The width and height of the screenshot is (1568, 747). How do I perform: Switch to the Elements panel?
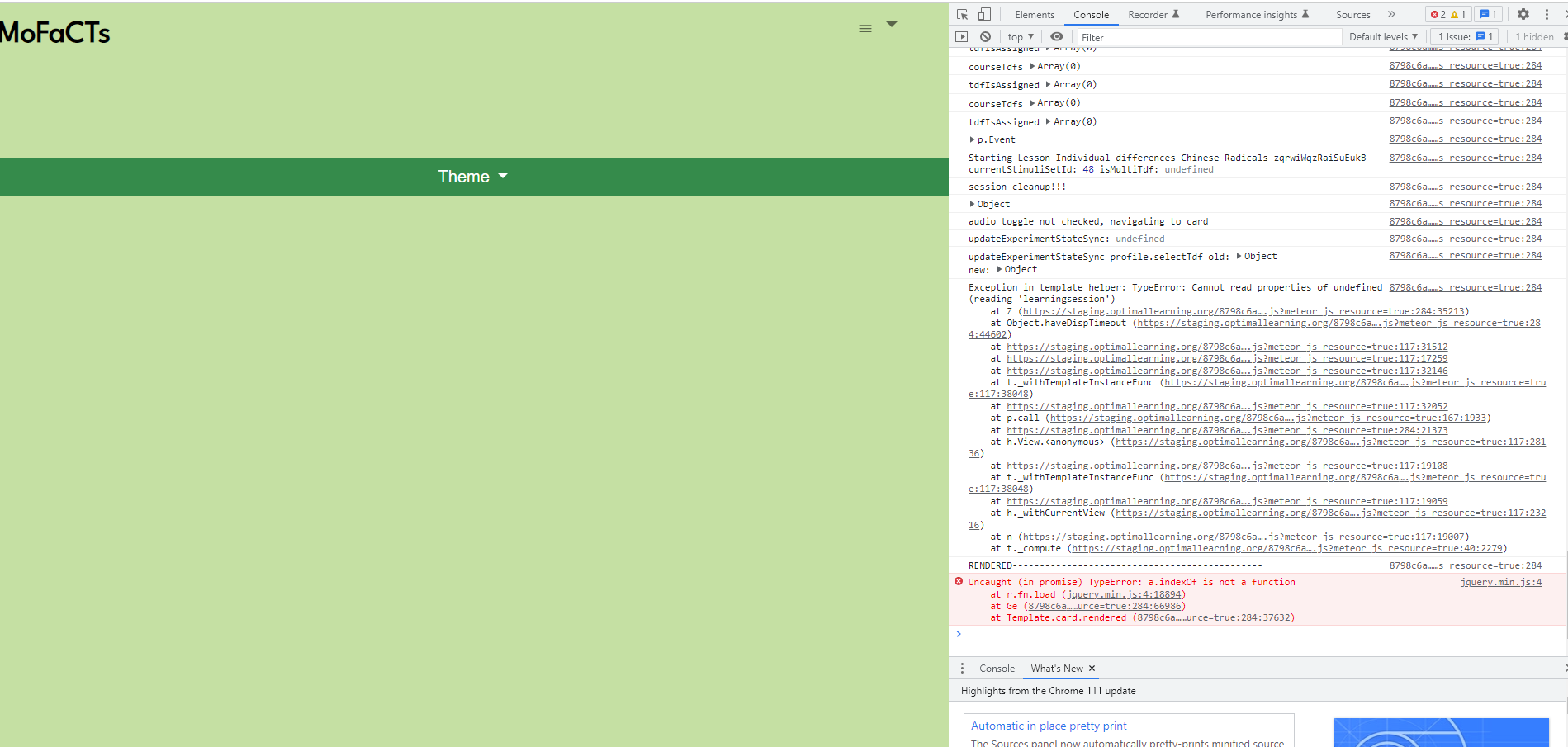[x=1035, y=14]
